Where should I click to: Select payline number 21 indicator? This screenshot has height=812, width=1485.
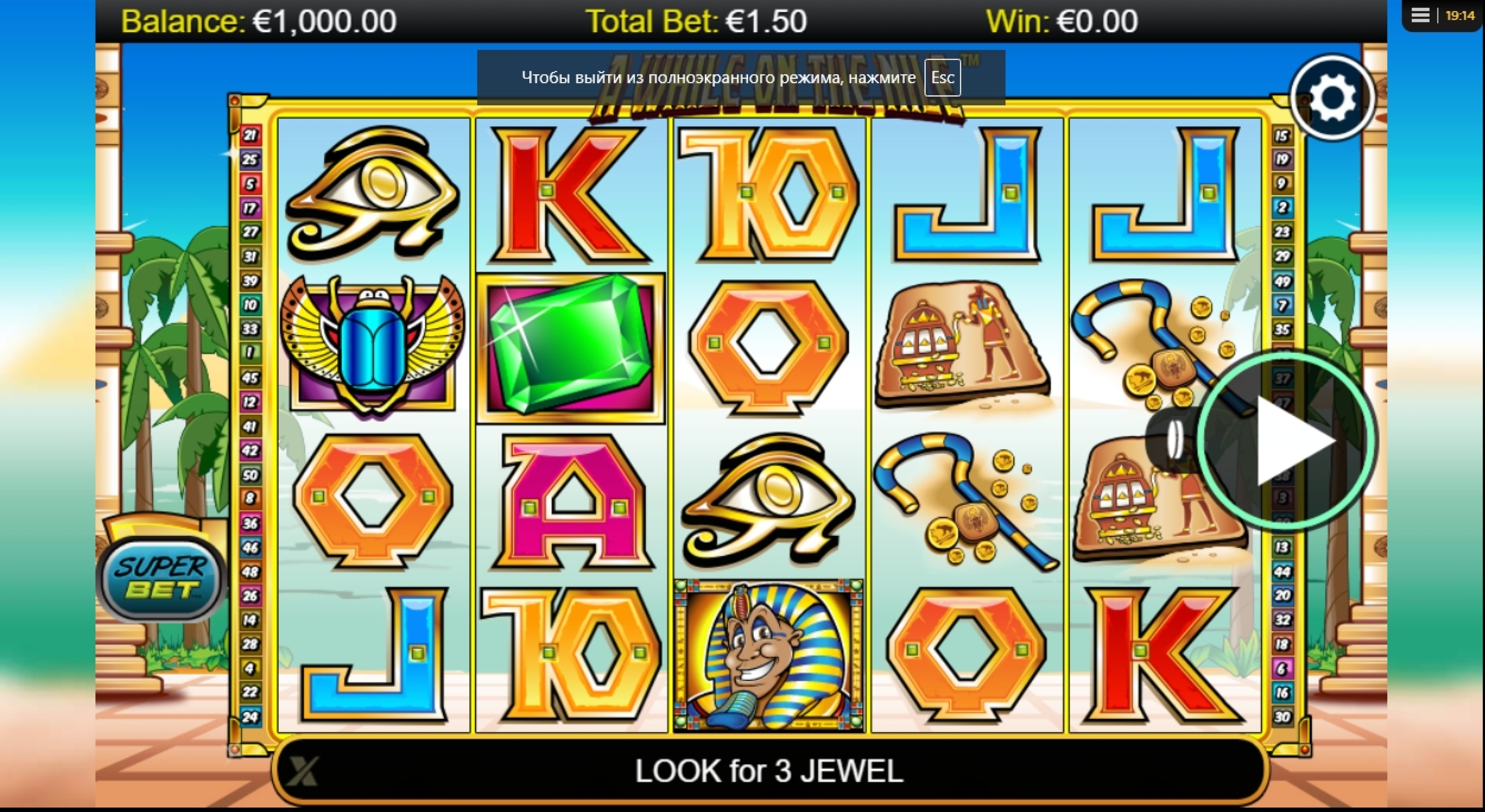pos(250,135)
